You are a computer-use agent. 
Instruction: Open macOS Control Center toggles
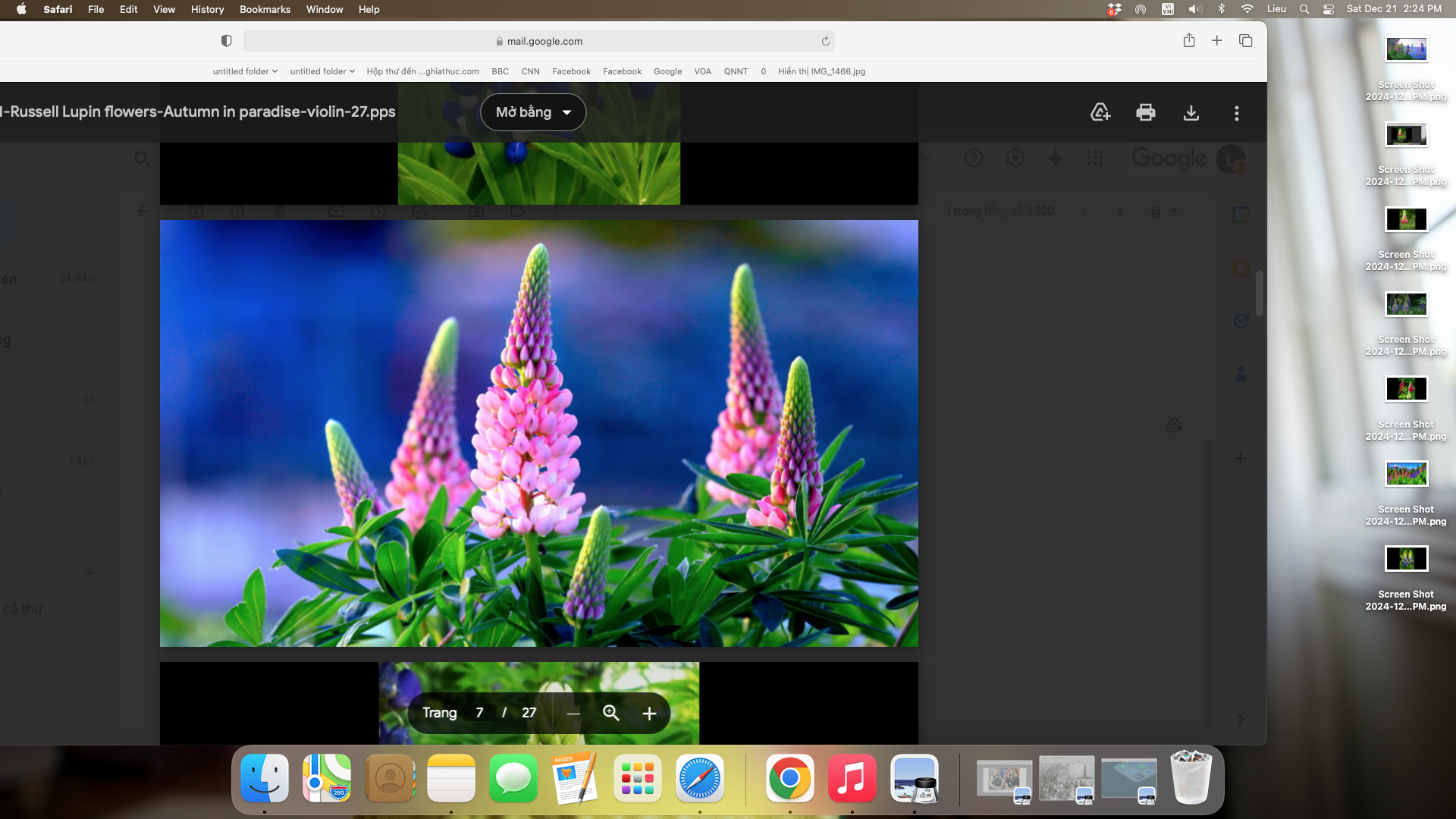pos(1329,9)
